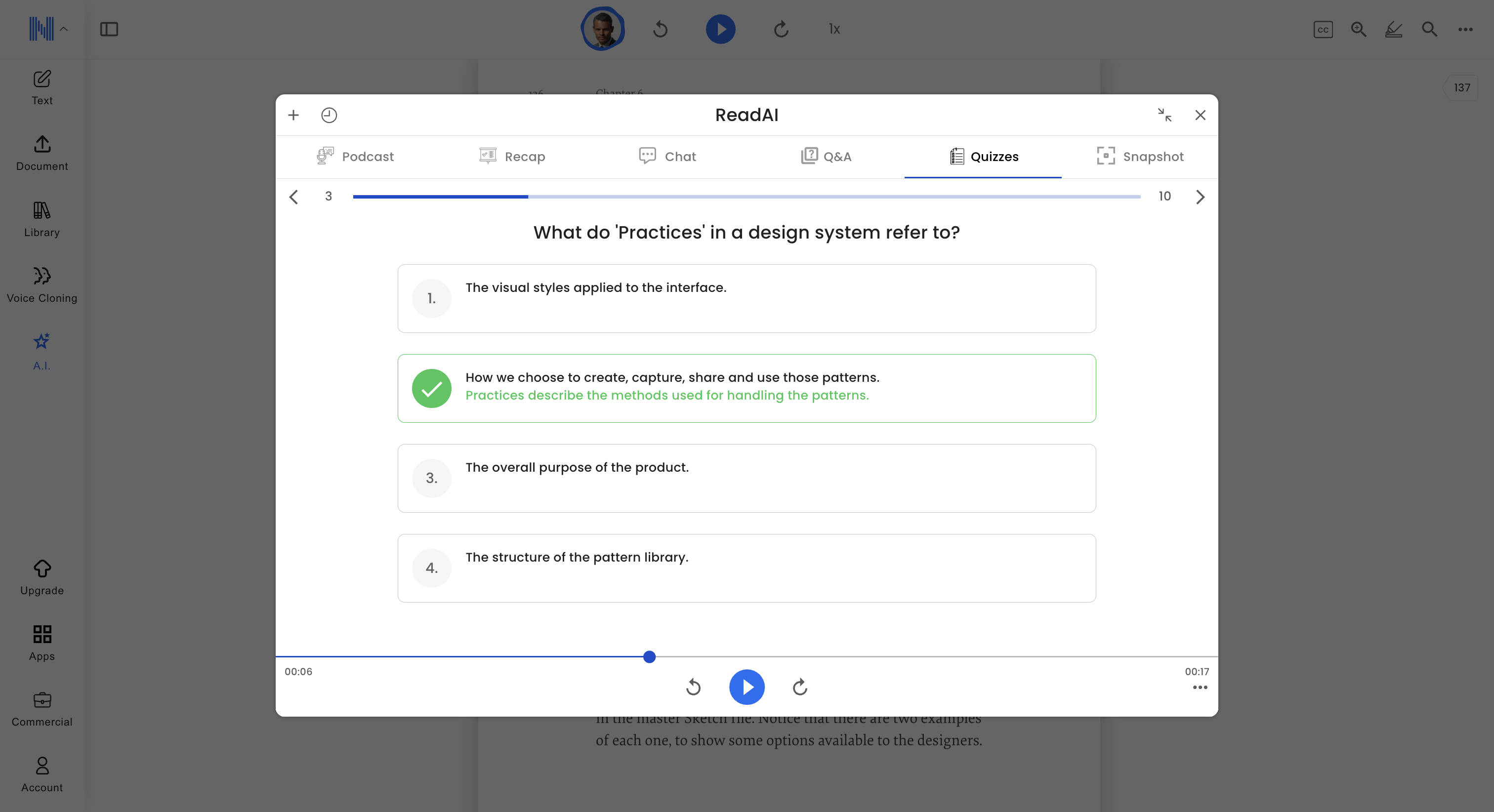The height and width of the screenshot is (812, 1494).
Task: Open more options dots below 00:17
Action: pos(1200,688)
